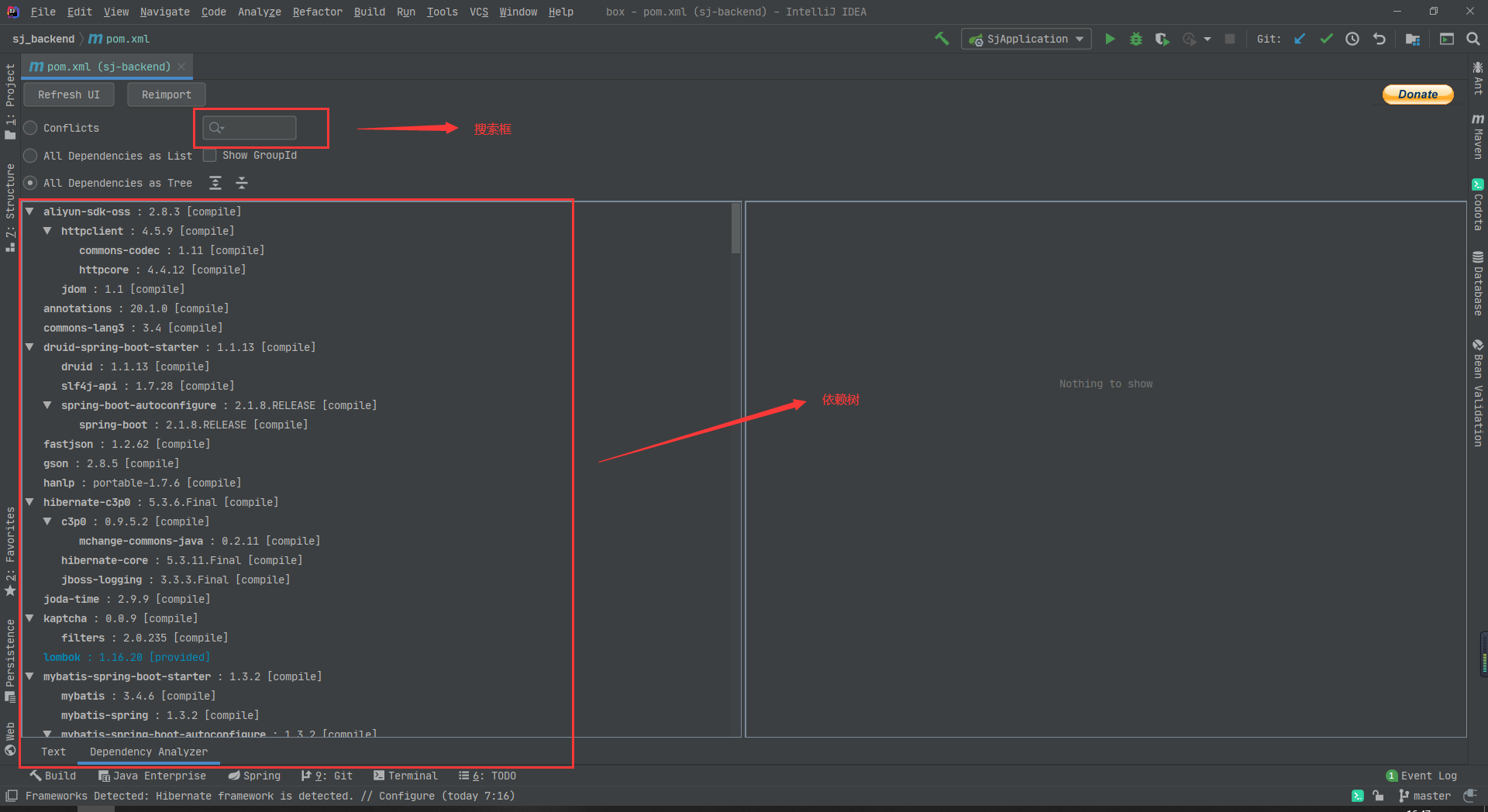Screen dimensions: 1488x812
Task: Click the Build project hammer icon
Action: (x=942, y=39)
